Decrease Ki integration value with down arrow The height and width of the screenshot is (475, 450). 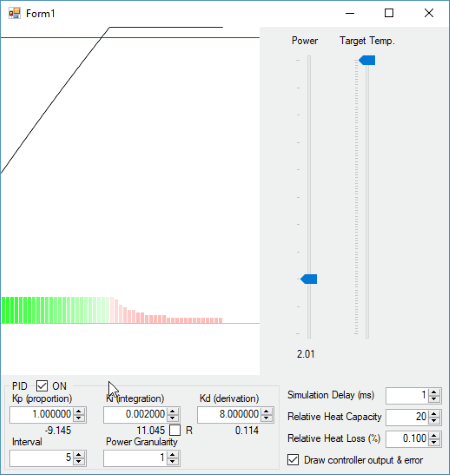(x=173, y=418)
